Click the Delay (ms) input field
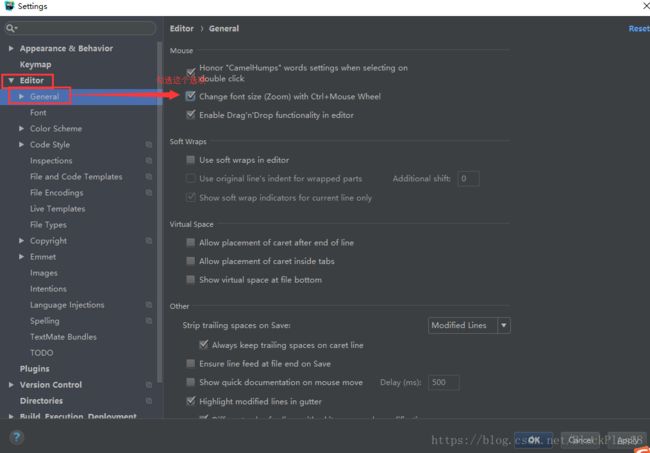Viewport: 650px width, 453px height. (444, 383)
